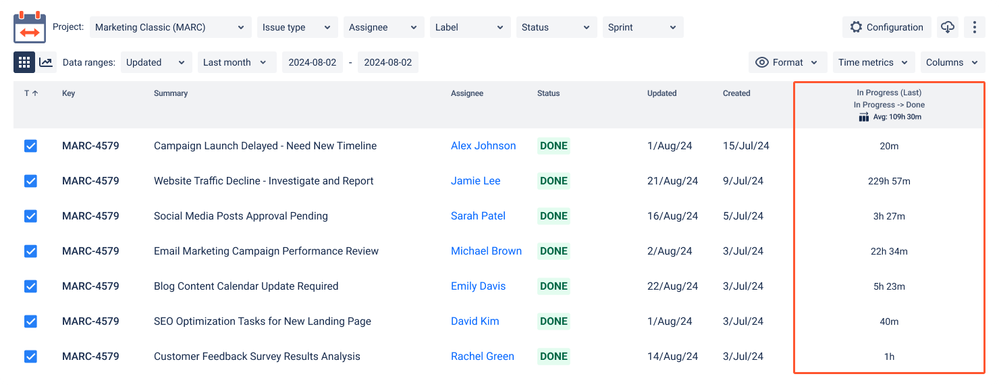Viewport: 999px width, 385px height.
Task: Switch to grid table view icon
Action: tap(24, 62)
